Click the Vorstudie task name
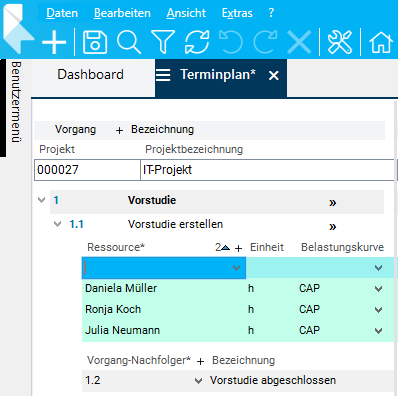Screen dimensions: 398x396 152,200
